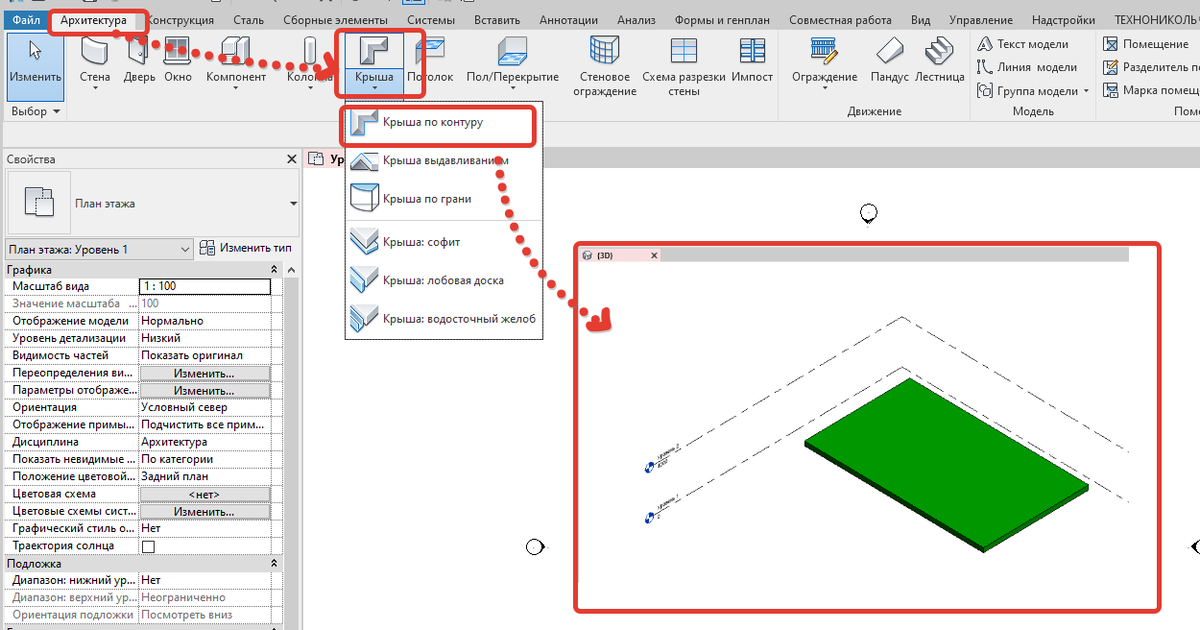Select Разделитель помещений tool
This screenshot has height=630, width=1200.
coord(1150,67)
